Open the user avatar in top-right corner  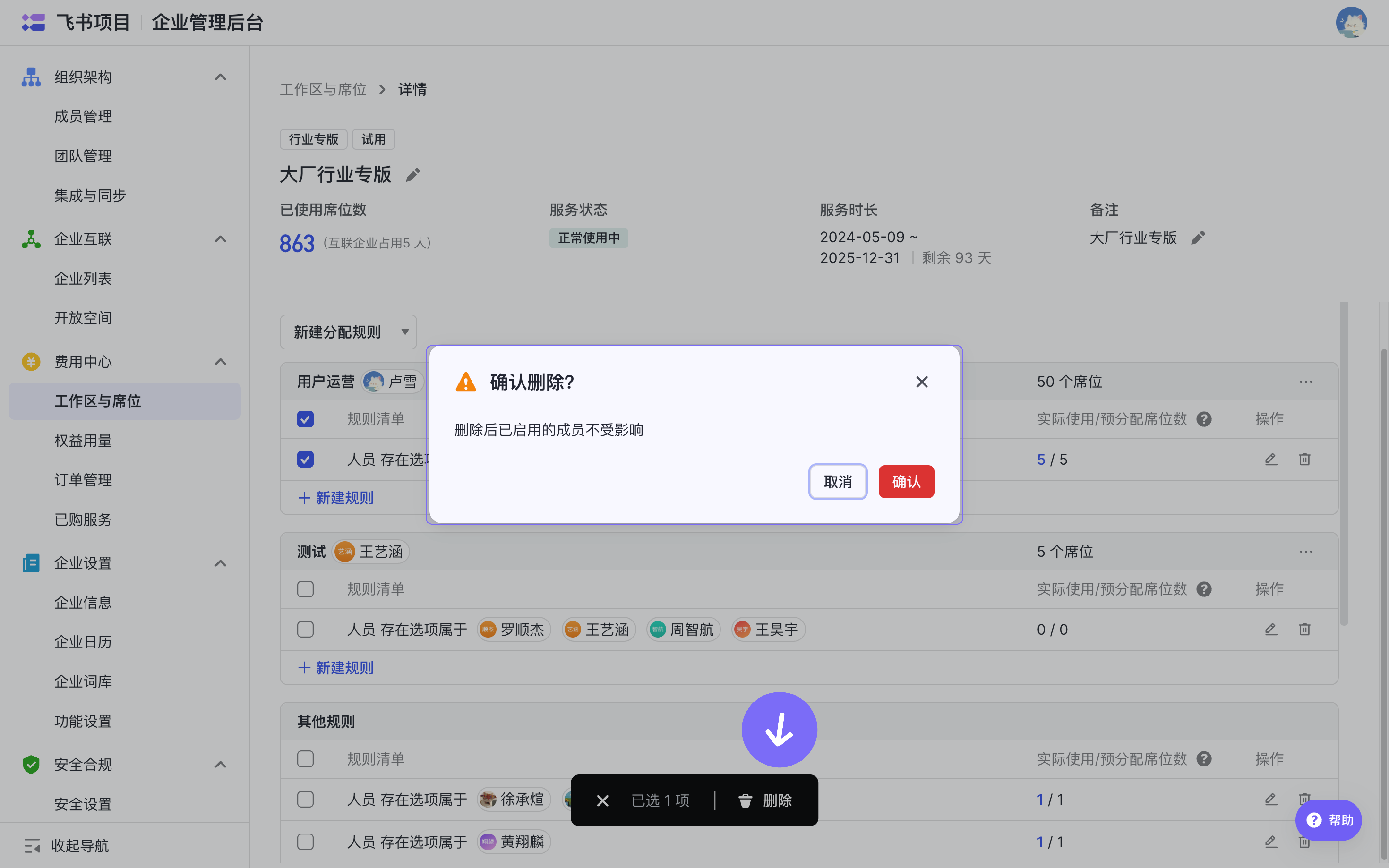(1351, 22)
